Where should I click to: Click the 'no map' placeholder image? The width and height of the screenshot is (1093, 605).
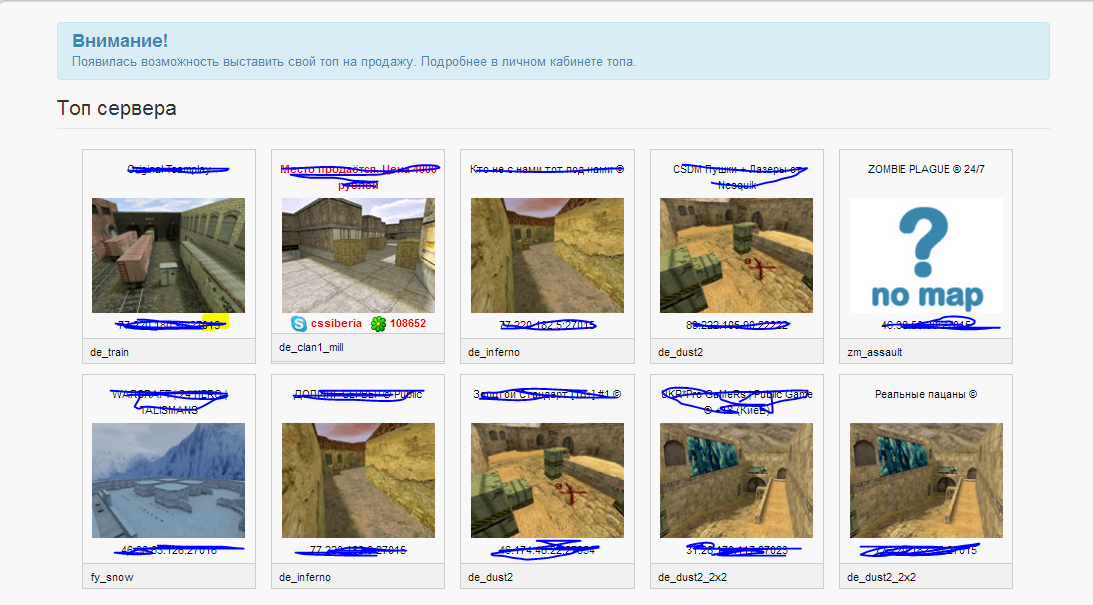pyautogui.click(x=926, y=255)
